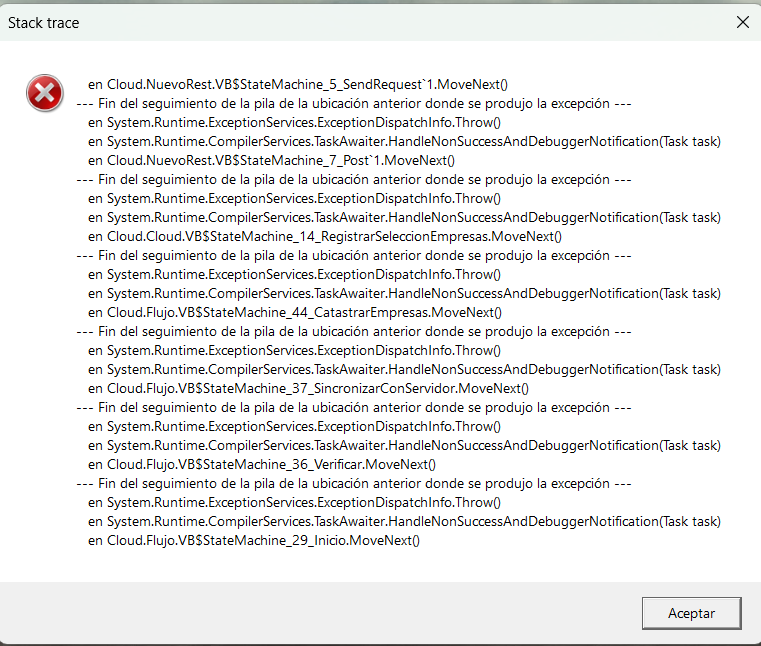761x646 pixels.
Task: Click the red error X icon
Action: [x=44, y=95]
